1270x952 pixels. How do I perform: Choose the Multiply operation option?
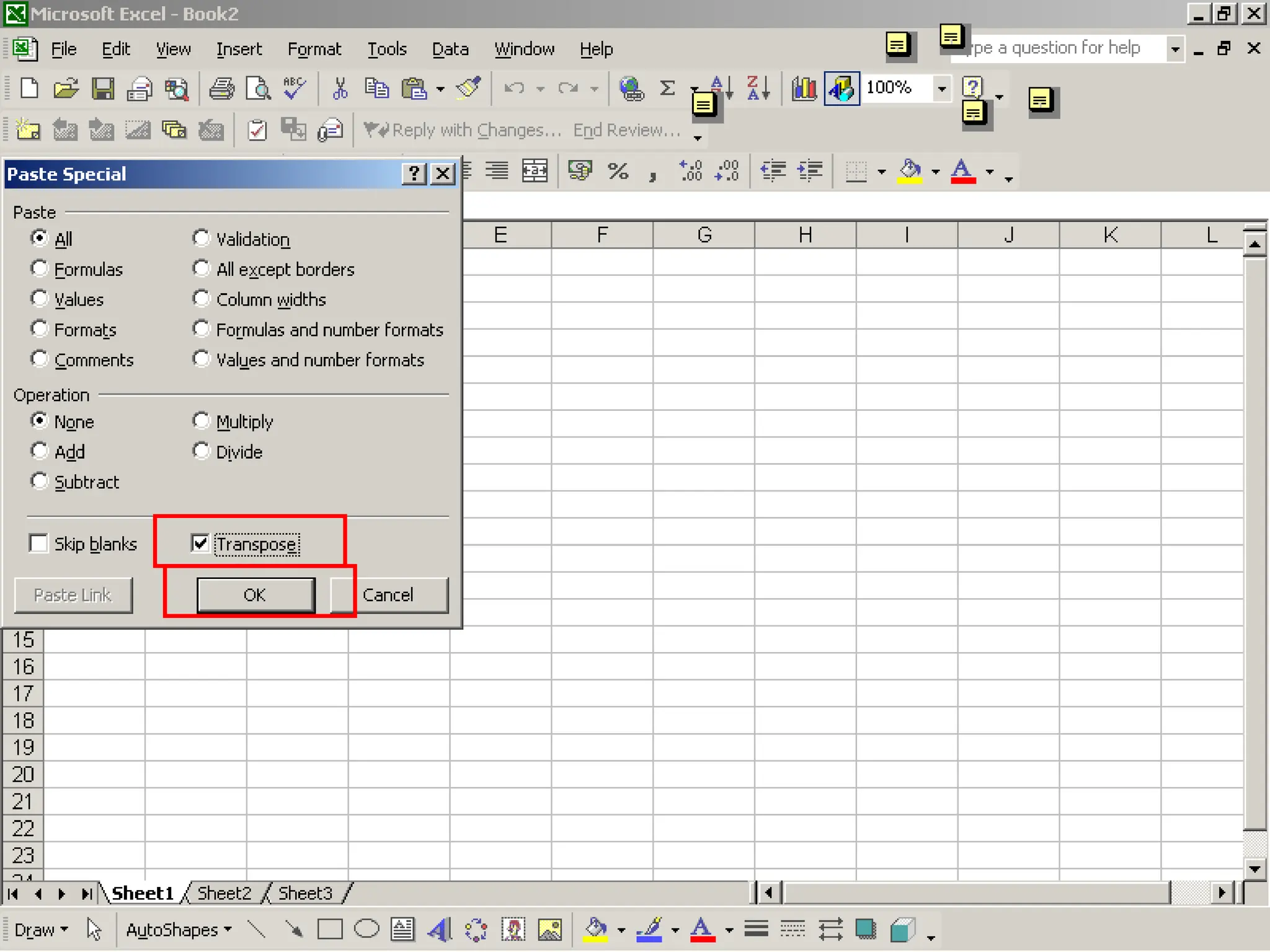(x=201, y=421)
